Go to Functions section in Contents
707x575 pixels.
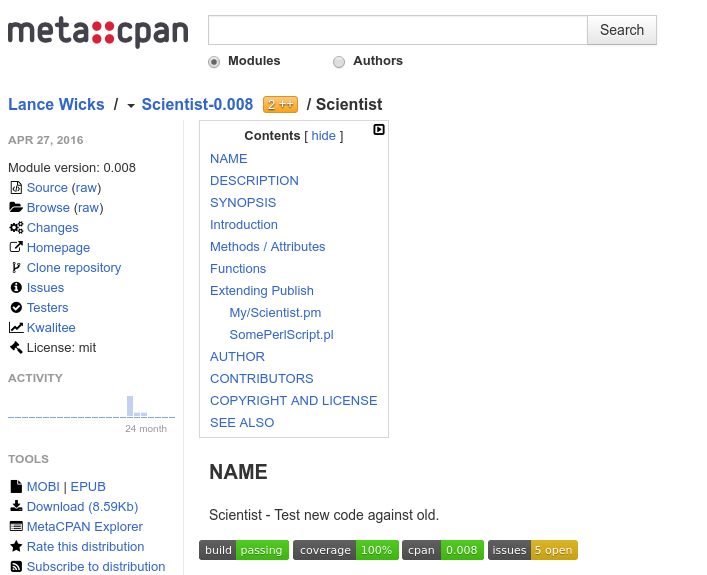coord(238,269)
